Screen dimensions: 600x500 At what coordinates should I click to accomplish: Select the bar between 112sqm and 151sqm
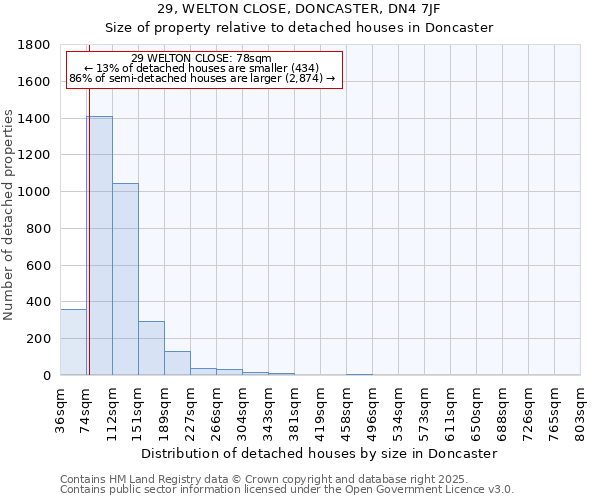click(125, 279)
